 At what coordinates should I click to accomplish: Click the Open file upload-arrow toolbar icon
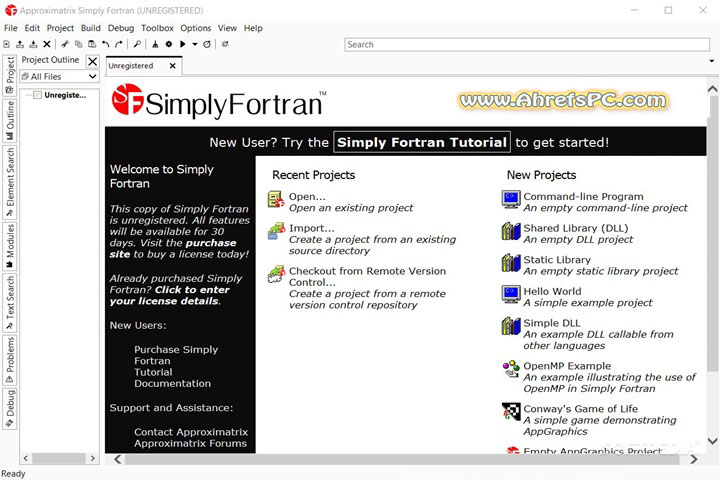tap(20, 45)
